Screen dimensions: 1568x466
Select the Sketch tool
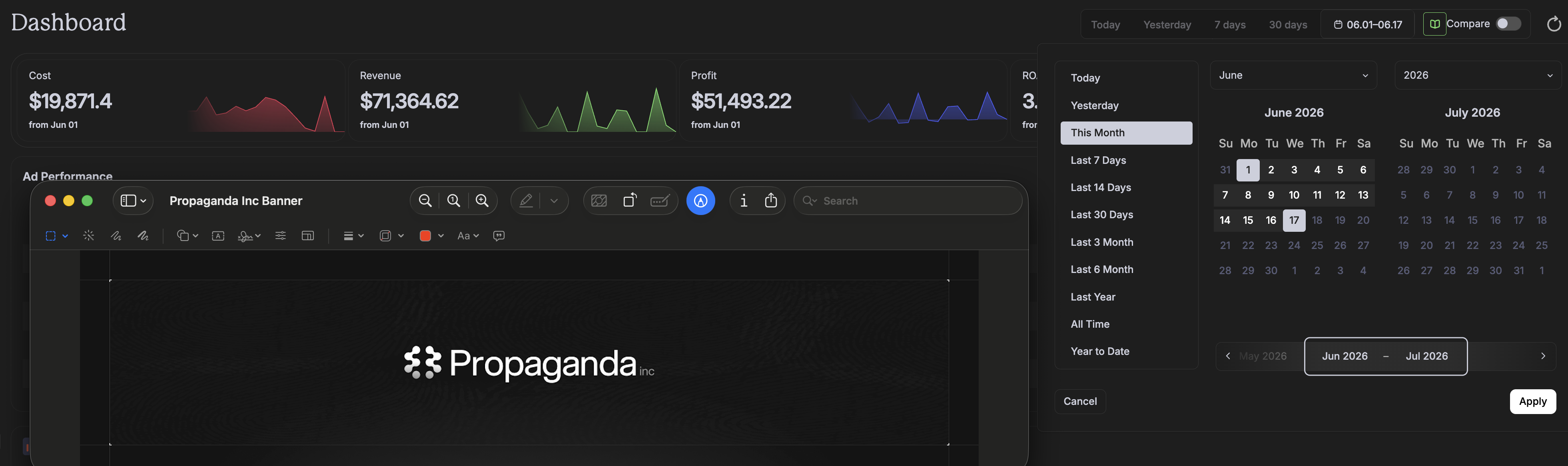pyautogui.click(x=116, y=236)
